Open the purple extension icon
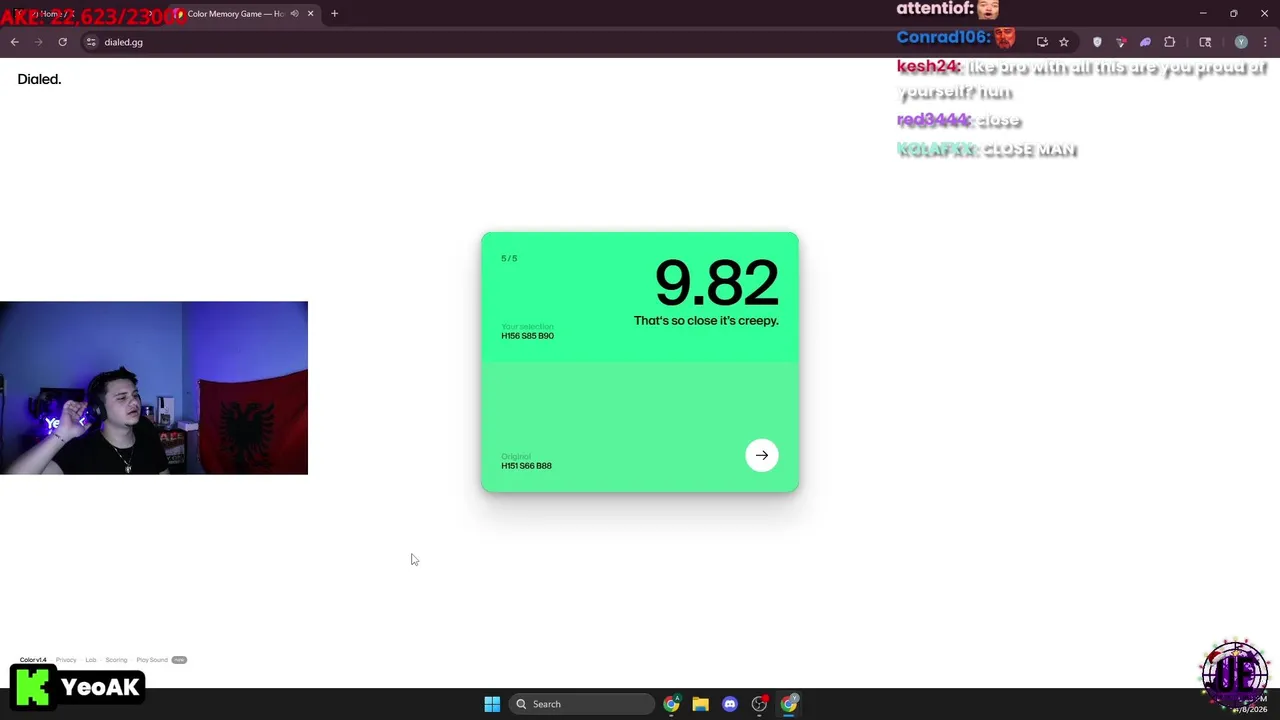Image resolution: width=1280 pixels, height=720 pixels. point(1145,42)
